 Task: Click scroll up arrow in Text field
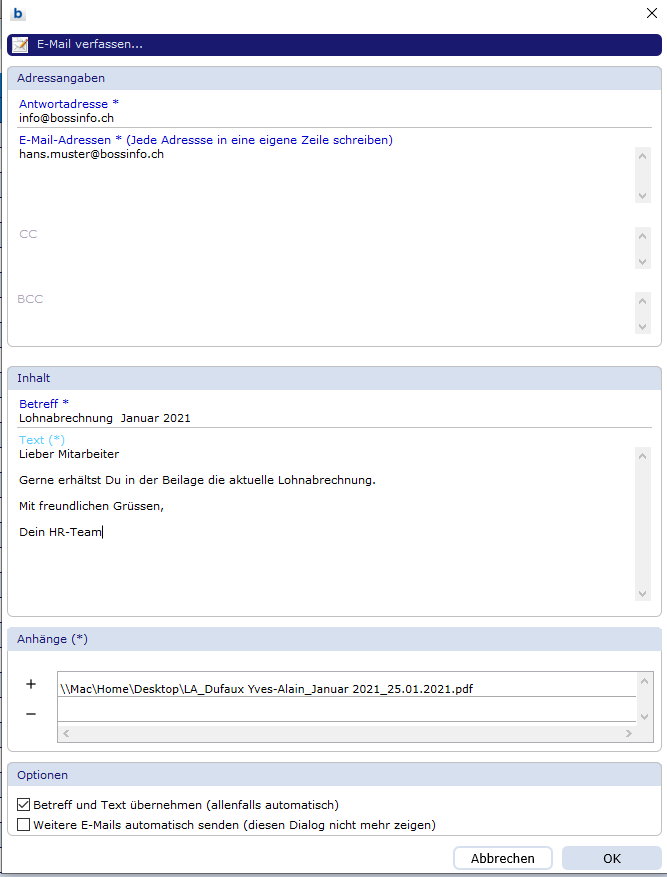643,456
